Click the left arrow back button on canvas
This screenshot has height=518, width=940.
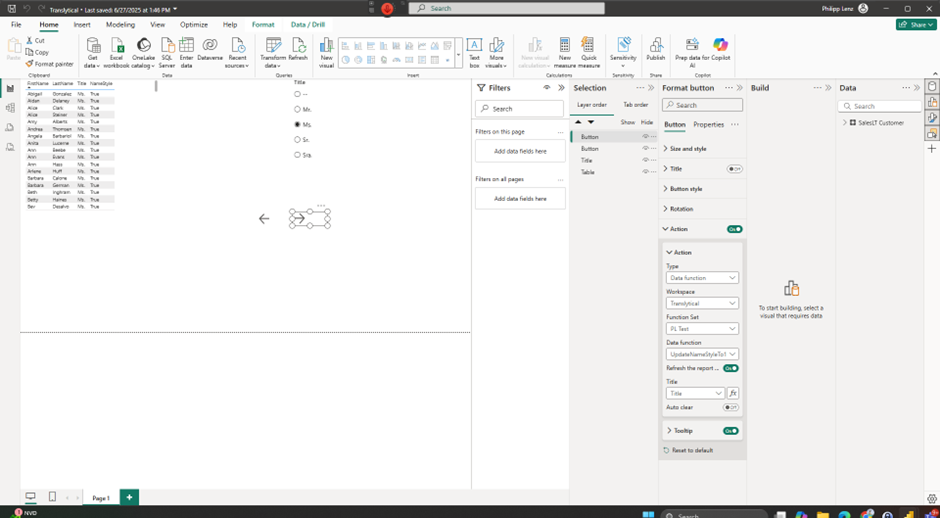click(x=264, y=218)
